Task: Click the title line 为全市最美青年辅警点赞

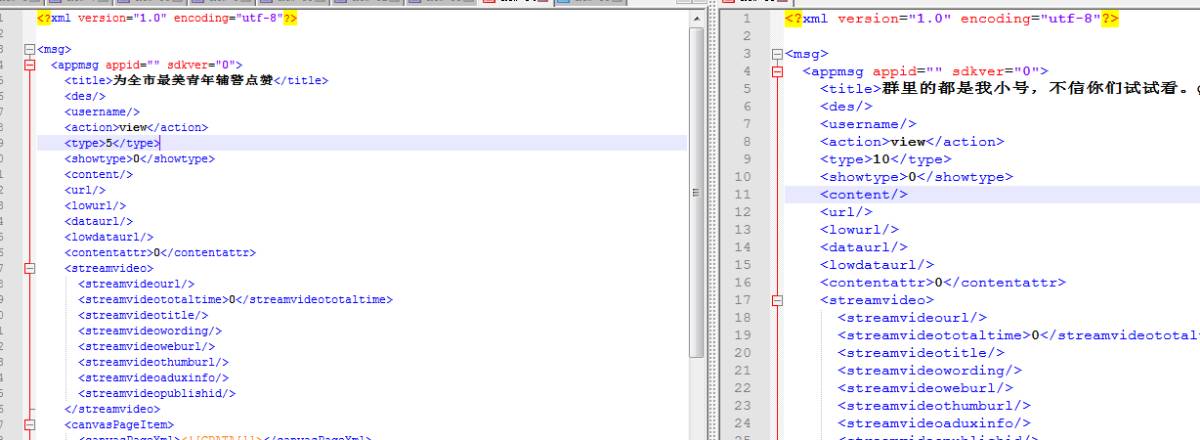Action: pyautogui.click(x=197, y=81)
